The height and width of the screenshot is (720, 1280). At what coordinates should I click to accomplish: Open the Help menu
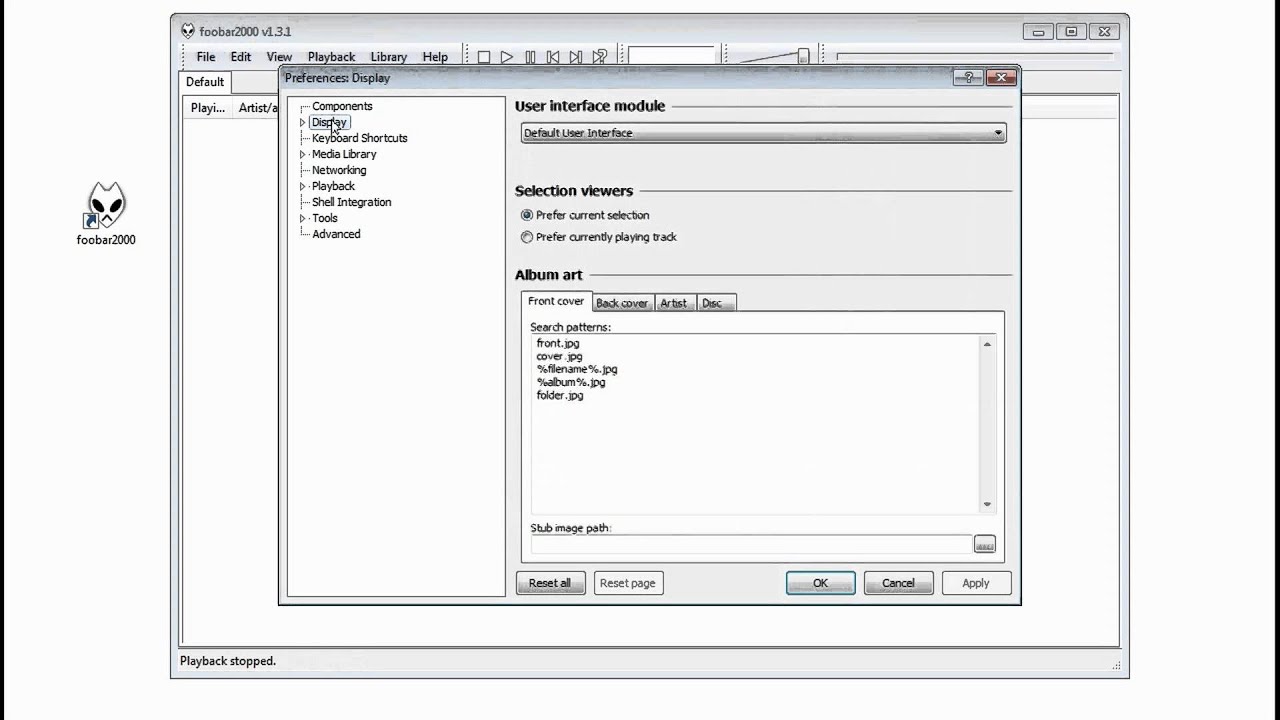[435, 57]
